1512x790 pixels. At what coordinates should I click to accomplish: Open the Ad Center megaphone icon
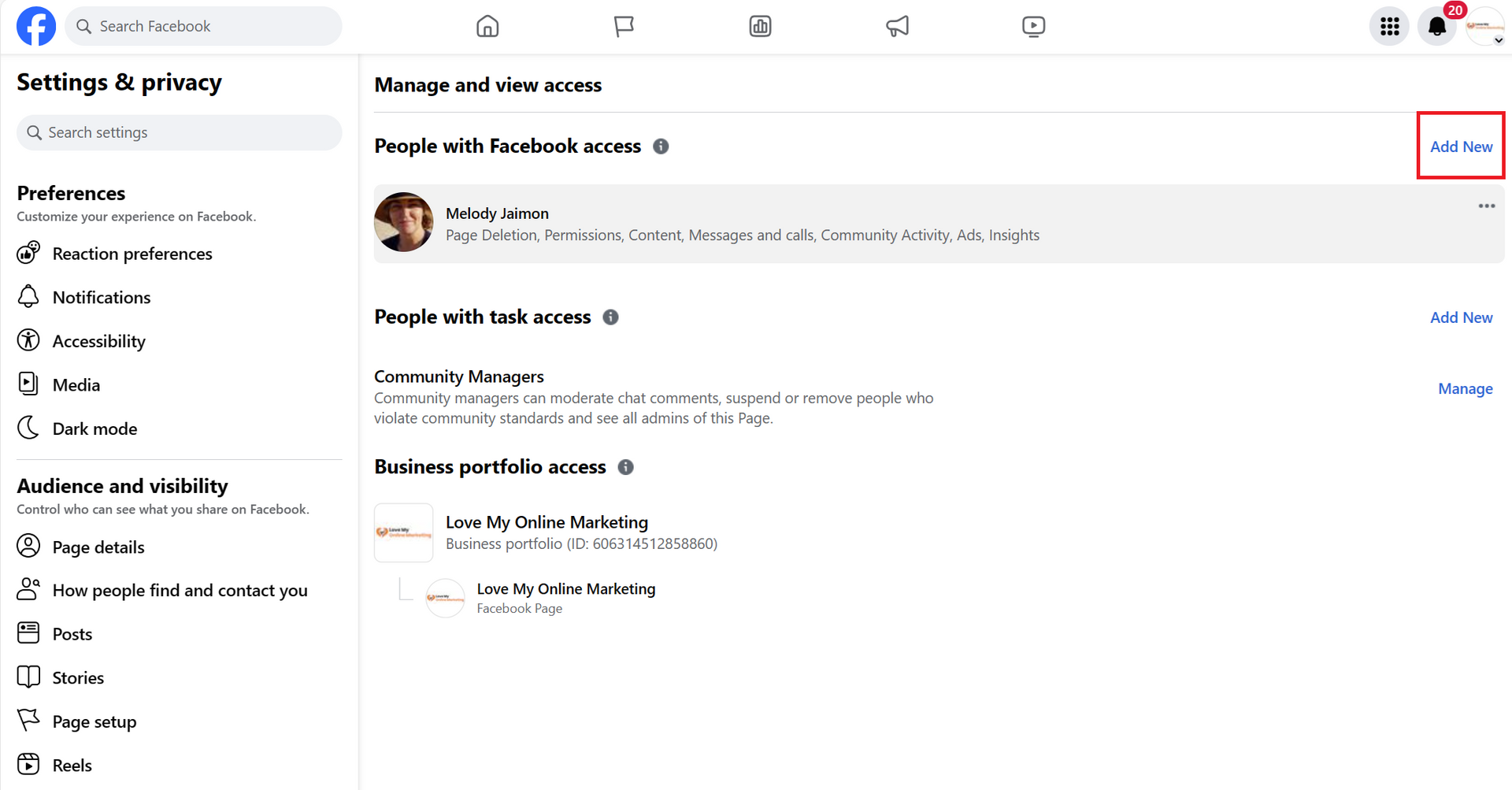(x=897, y=26)
